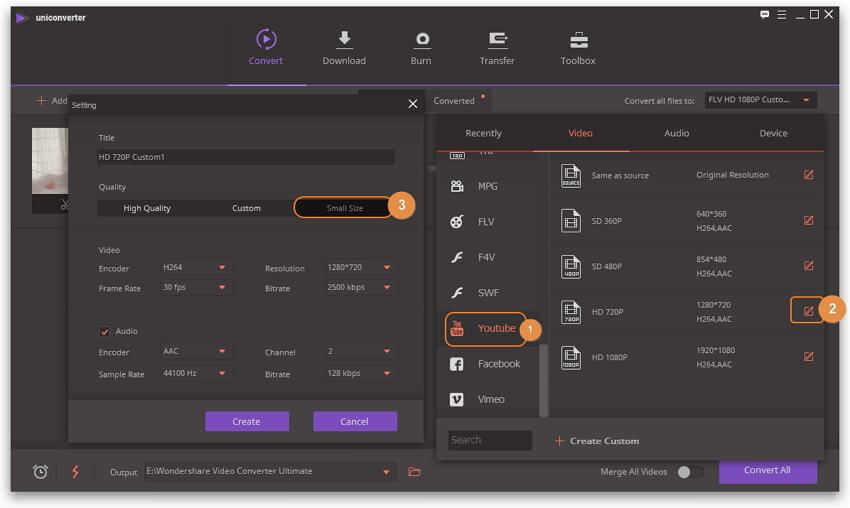Viewport: 850px width, 508px height.
Task: Click the Add files button
Action: click(51, 101)
